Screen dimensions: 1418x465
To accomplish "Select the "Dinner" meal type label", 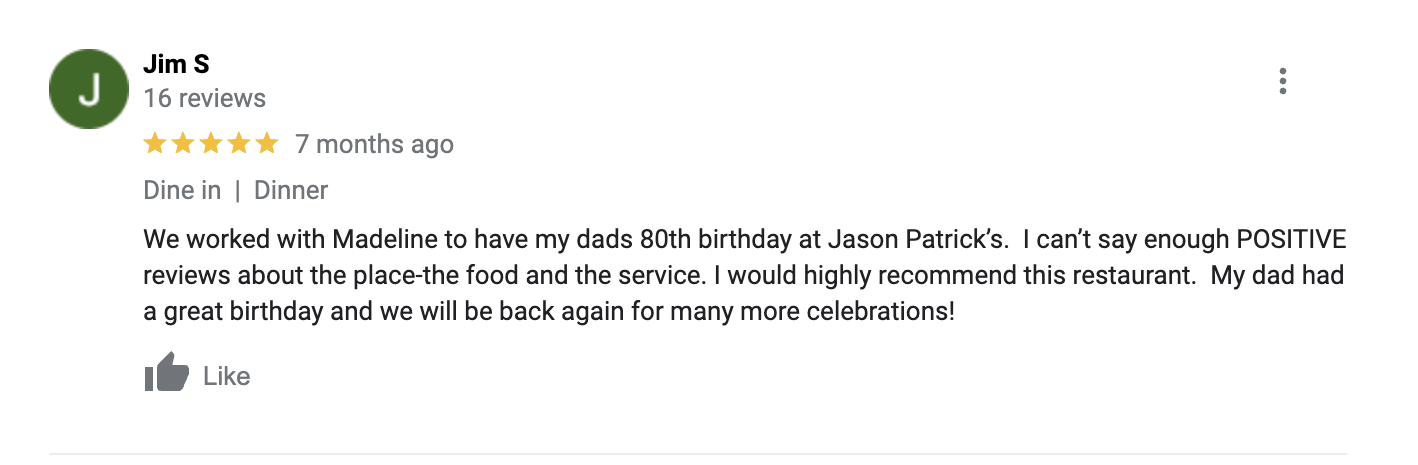I will (291, 190).
